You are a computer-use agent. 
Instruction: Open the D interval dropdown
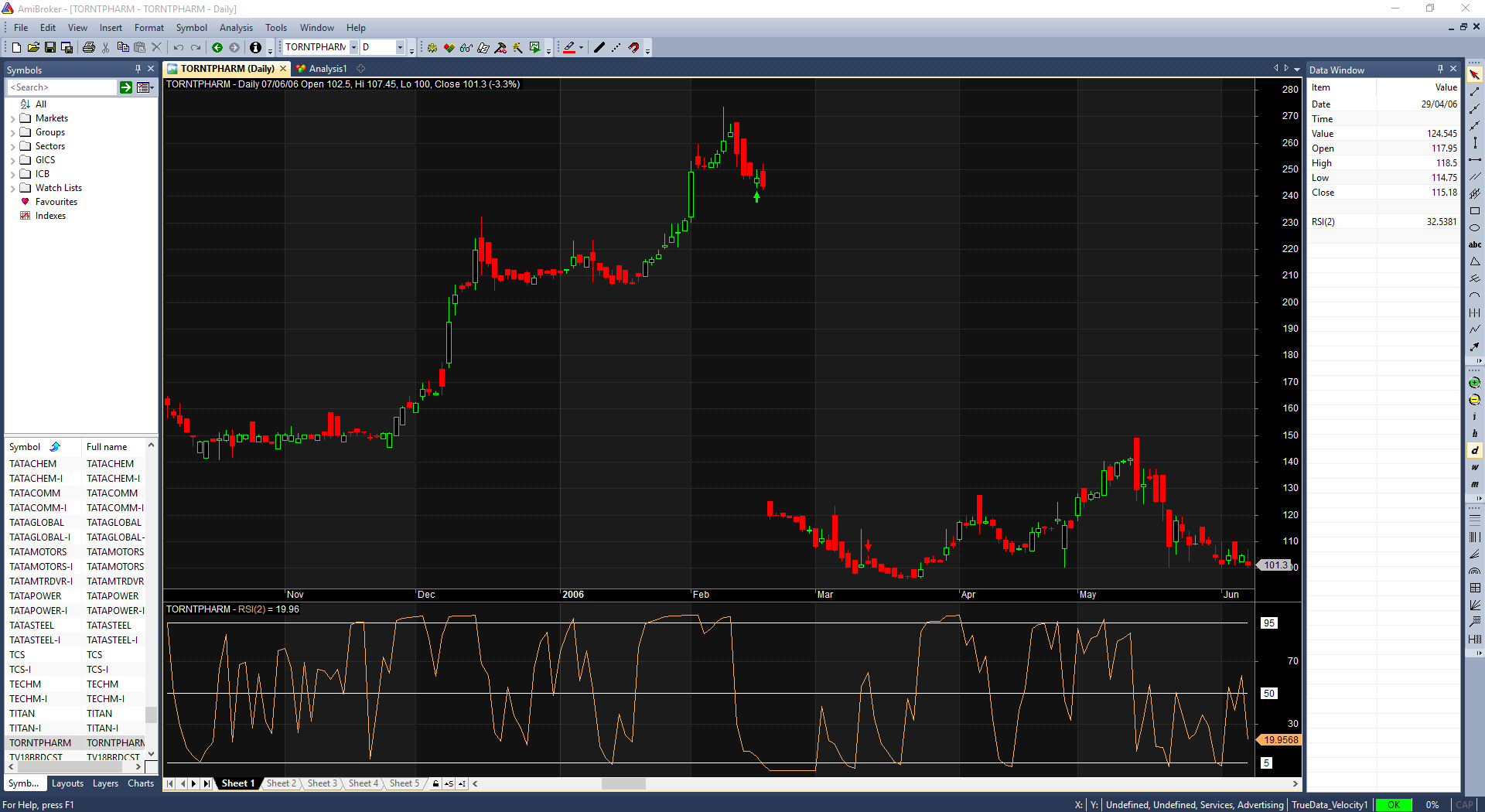400,48
